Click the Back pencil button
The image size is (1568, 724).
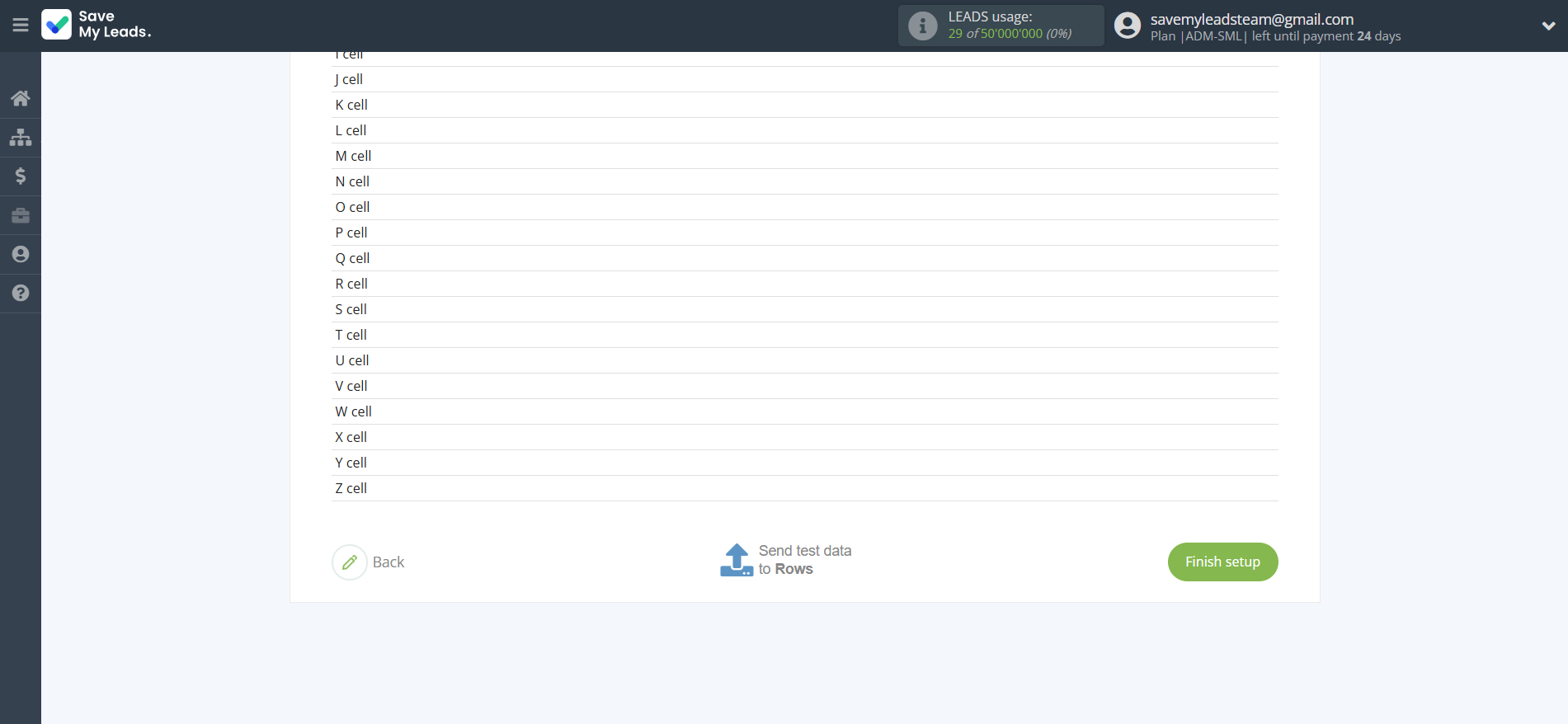369,562
